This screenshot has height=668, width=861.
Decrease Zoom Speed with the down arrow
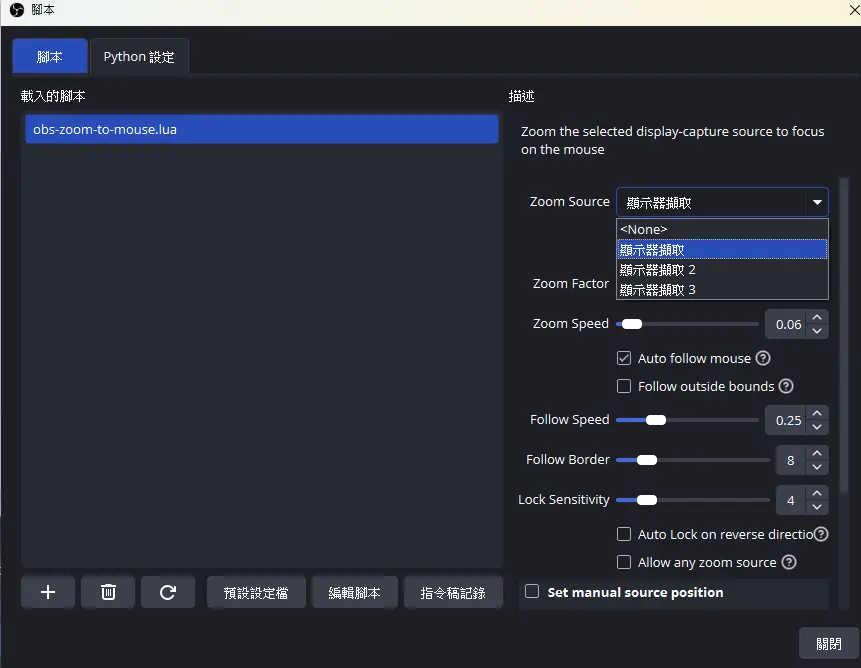[817, 331]
